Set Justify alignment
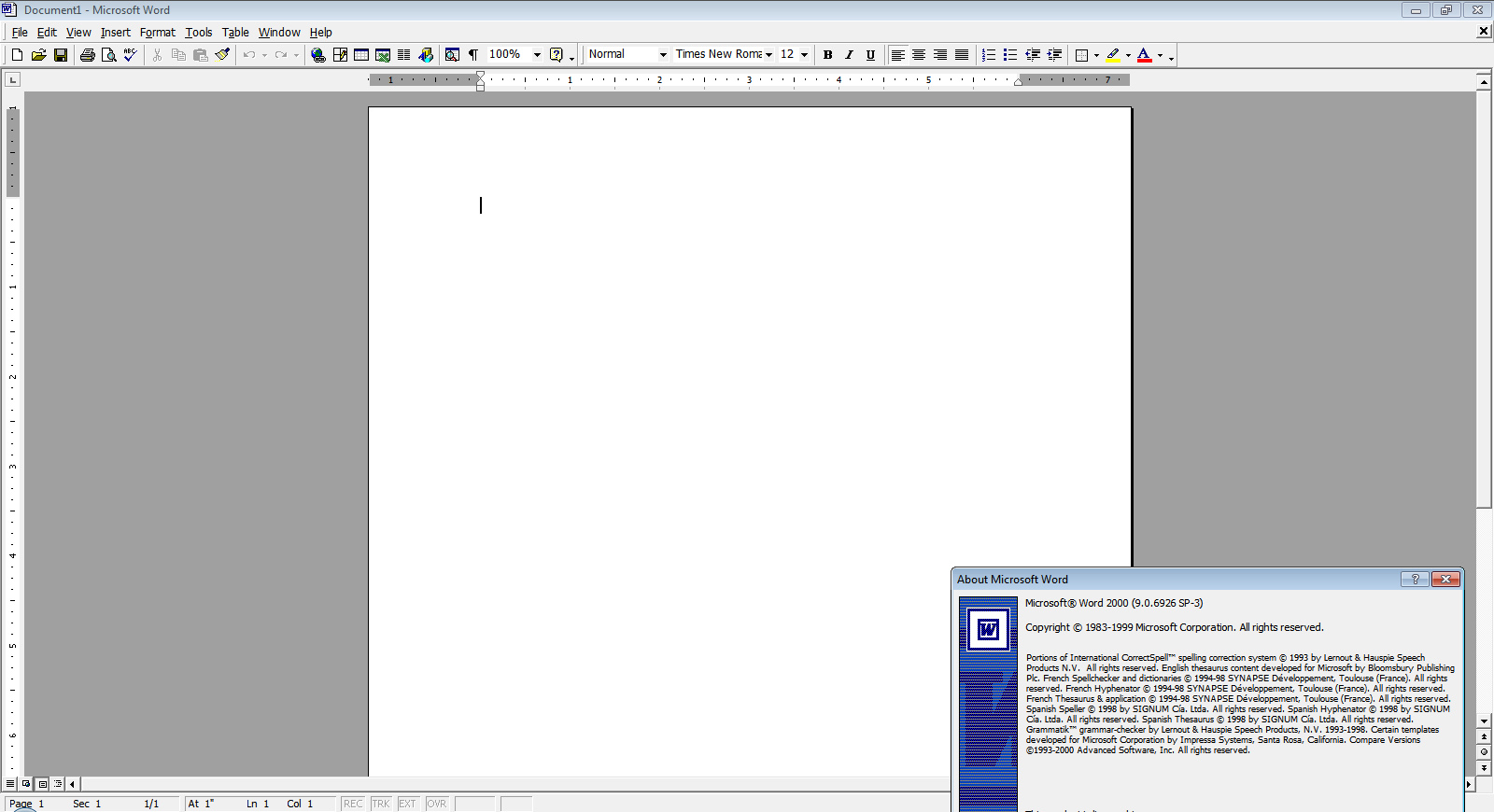The image size is (1494, 812). click(x=962, y=55)
